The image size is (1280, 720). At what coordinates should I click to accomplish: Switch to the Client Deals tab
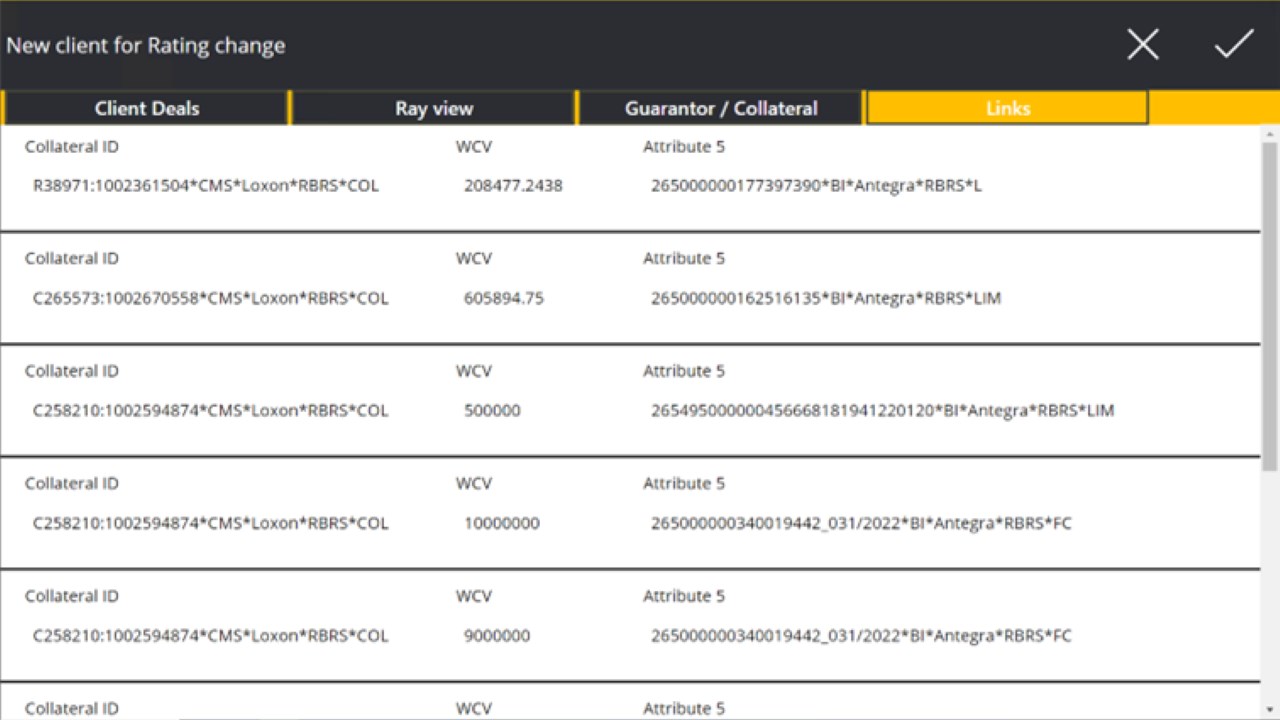[x=147, y=108]
